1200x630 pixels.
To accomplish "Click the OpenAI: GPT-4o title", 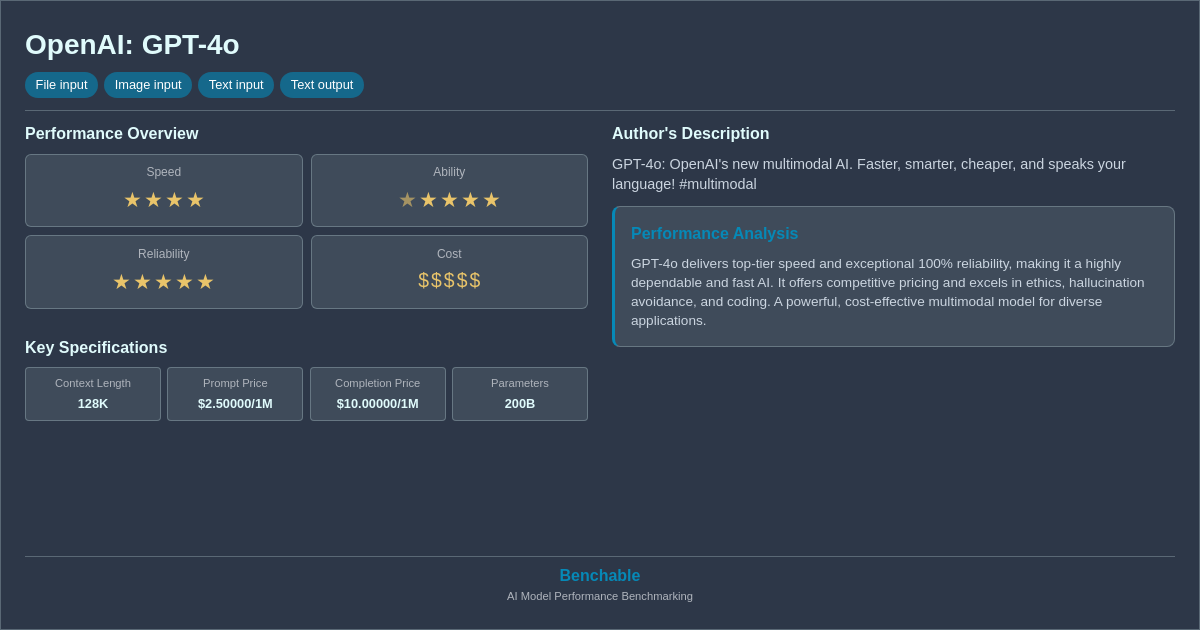I will (131, 44).
